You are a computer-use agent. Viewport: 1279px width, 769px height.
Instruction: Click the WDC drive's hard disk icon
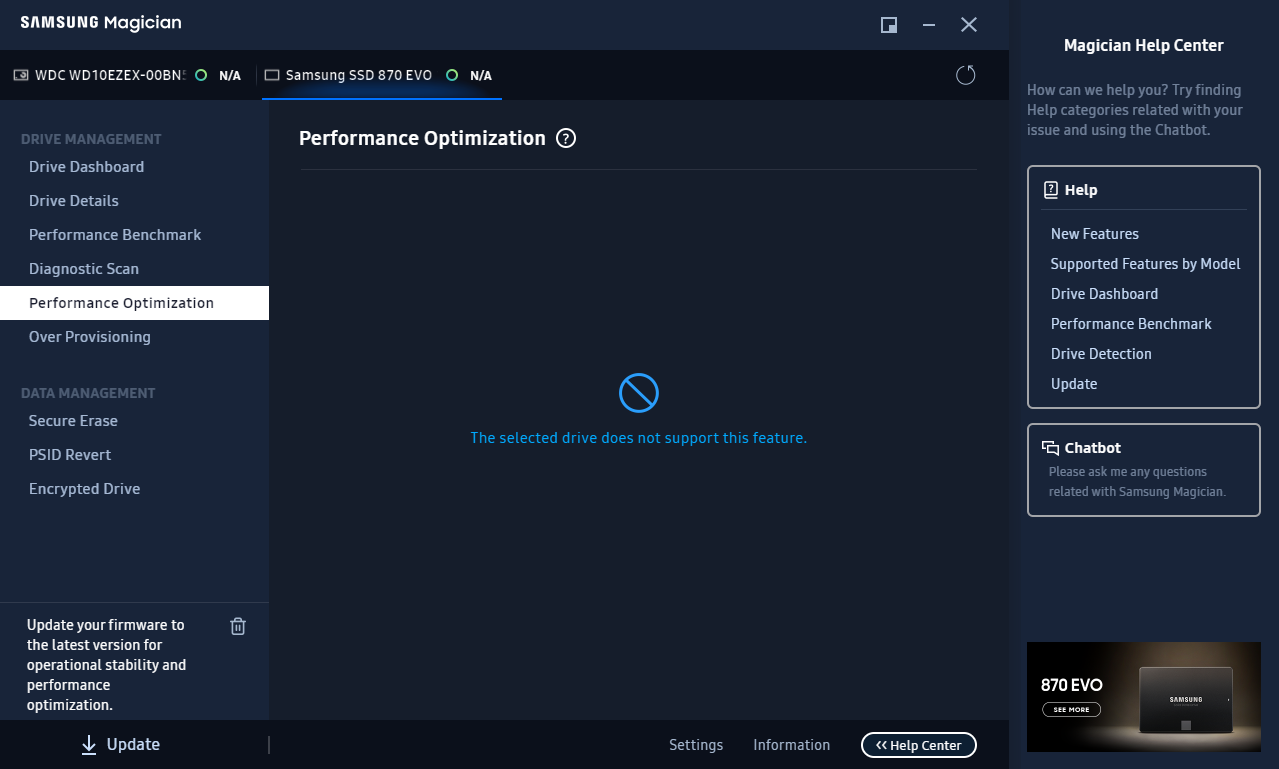21,75
